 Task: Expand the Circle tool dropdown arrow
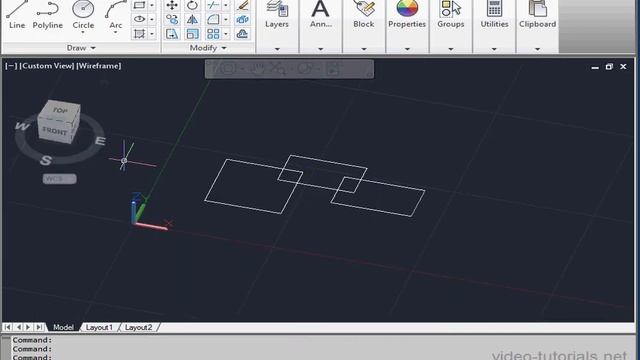[83, 32]
